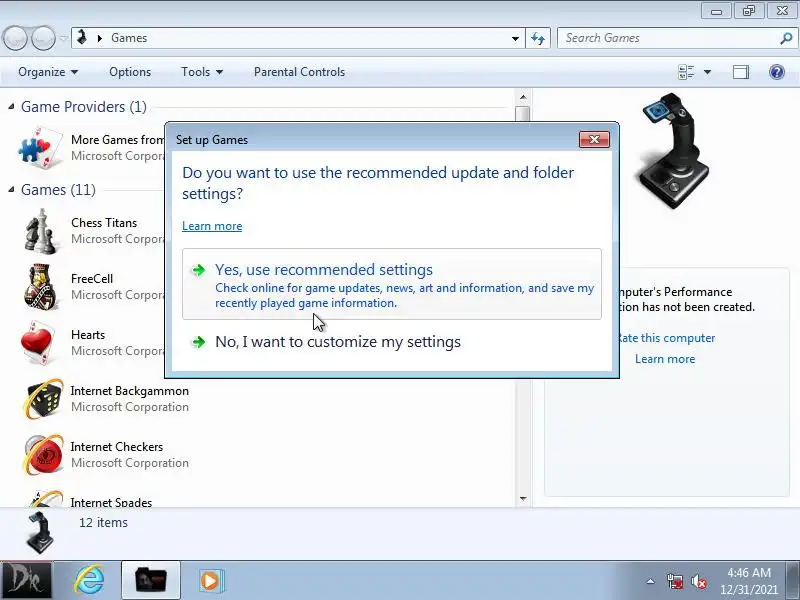Click the Chess Titans title text

[x=104, y=223]
